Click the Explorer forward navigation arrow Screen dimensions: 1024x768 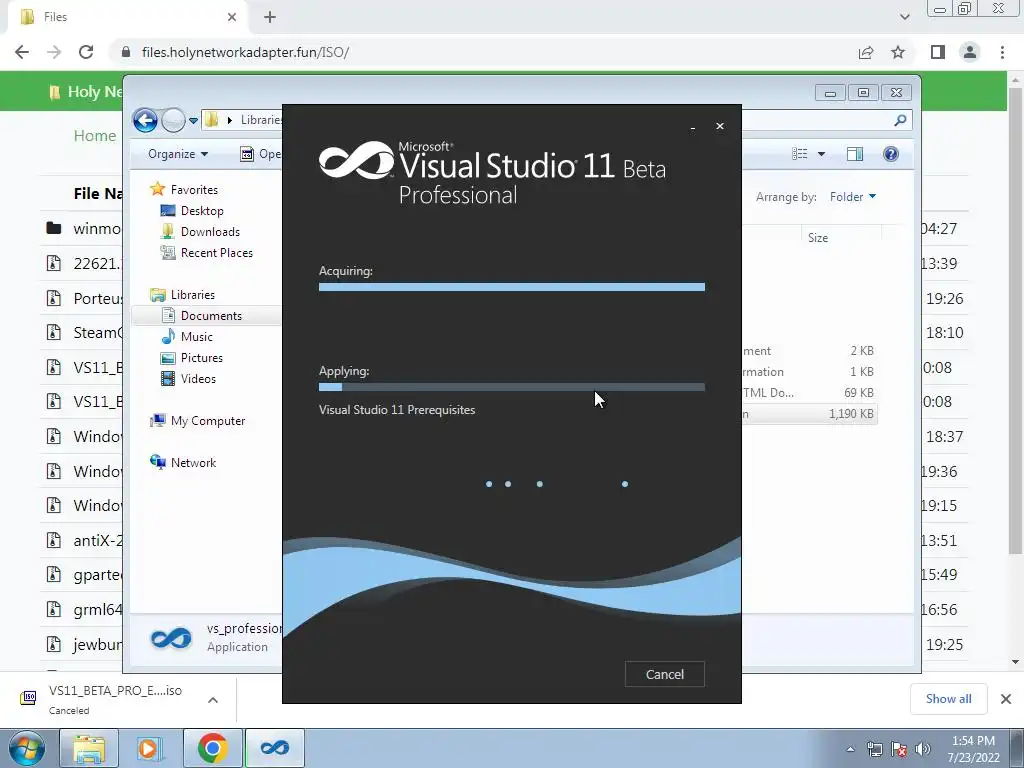(x=173, y=120)
